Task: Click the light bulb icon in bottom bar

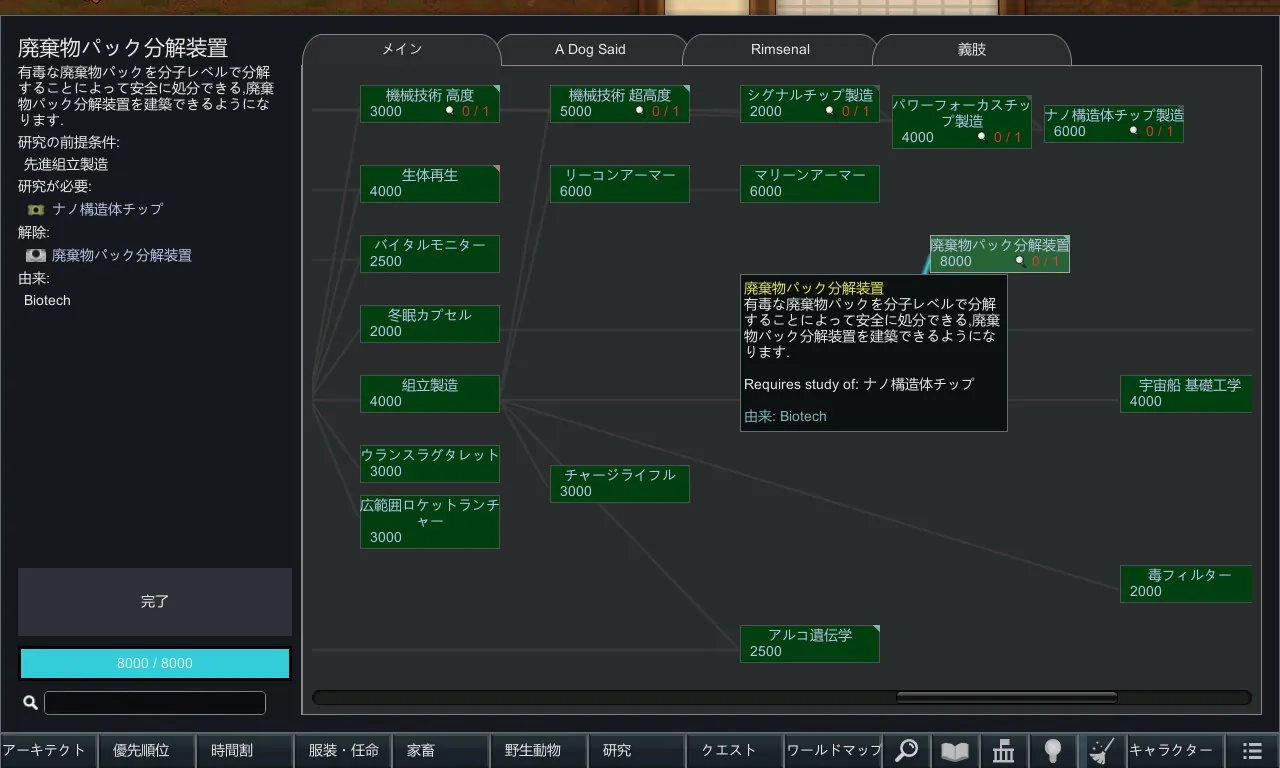Action: click(x=1052, y=750)
